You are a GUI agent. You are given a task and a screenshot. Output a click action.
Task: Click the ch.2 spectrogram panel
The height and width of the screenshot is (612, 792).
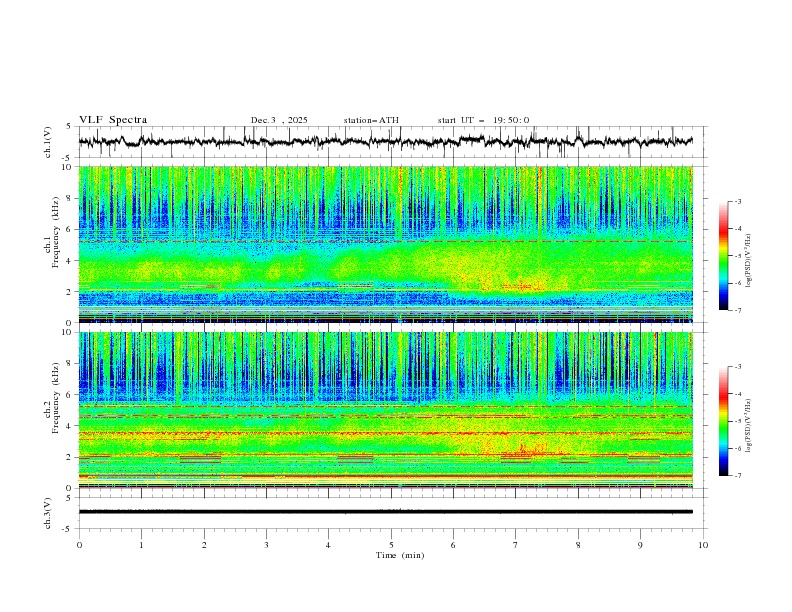[385, 410]
